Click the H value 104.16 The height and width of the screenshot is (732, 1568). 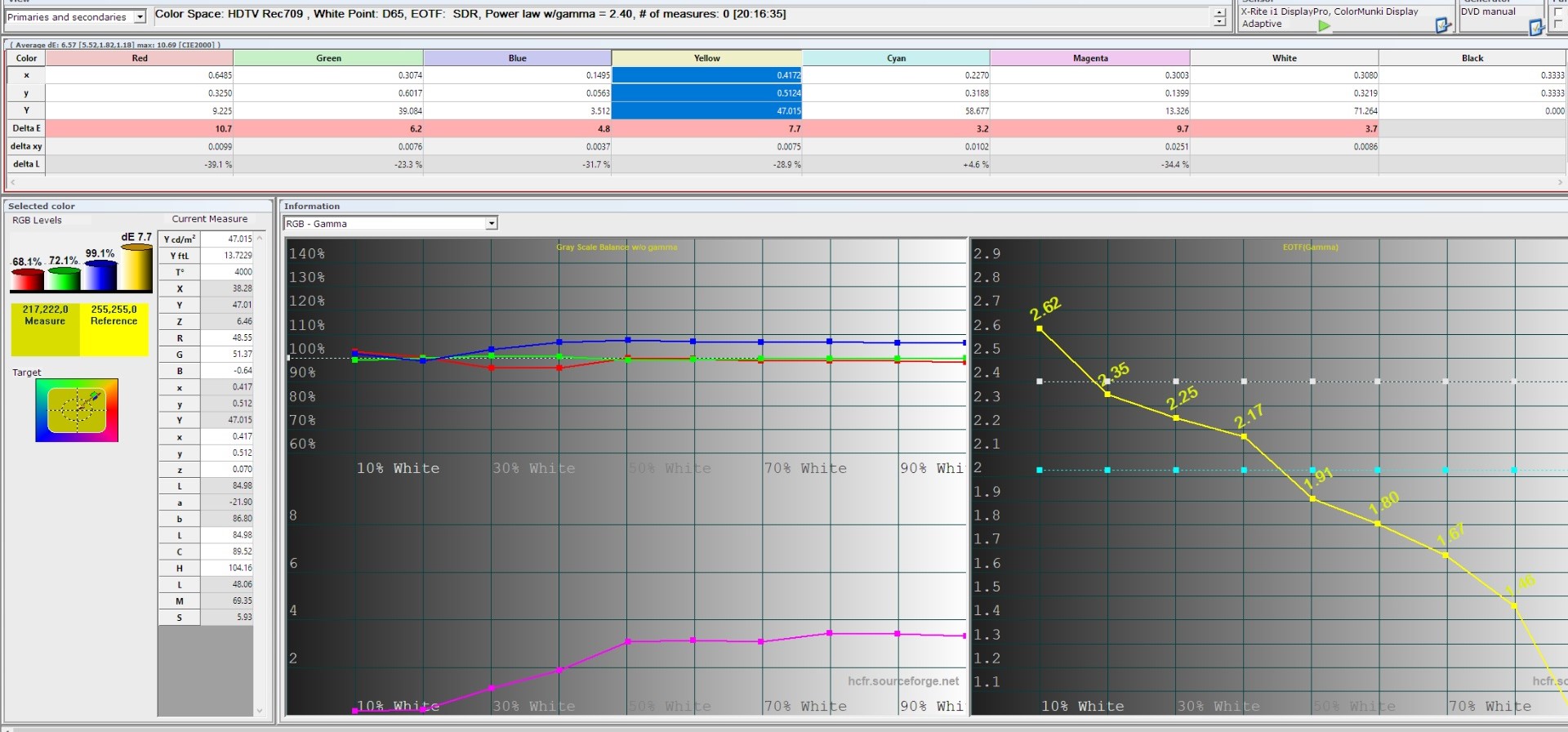[x=227, y=568]
